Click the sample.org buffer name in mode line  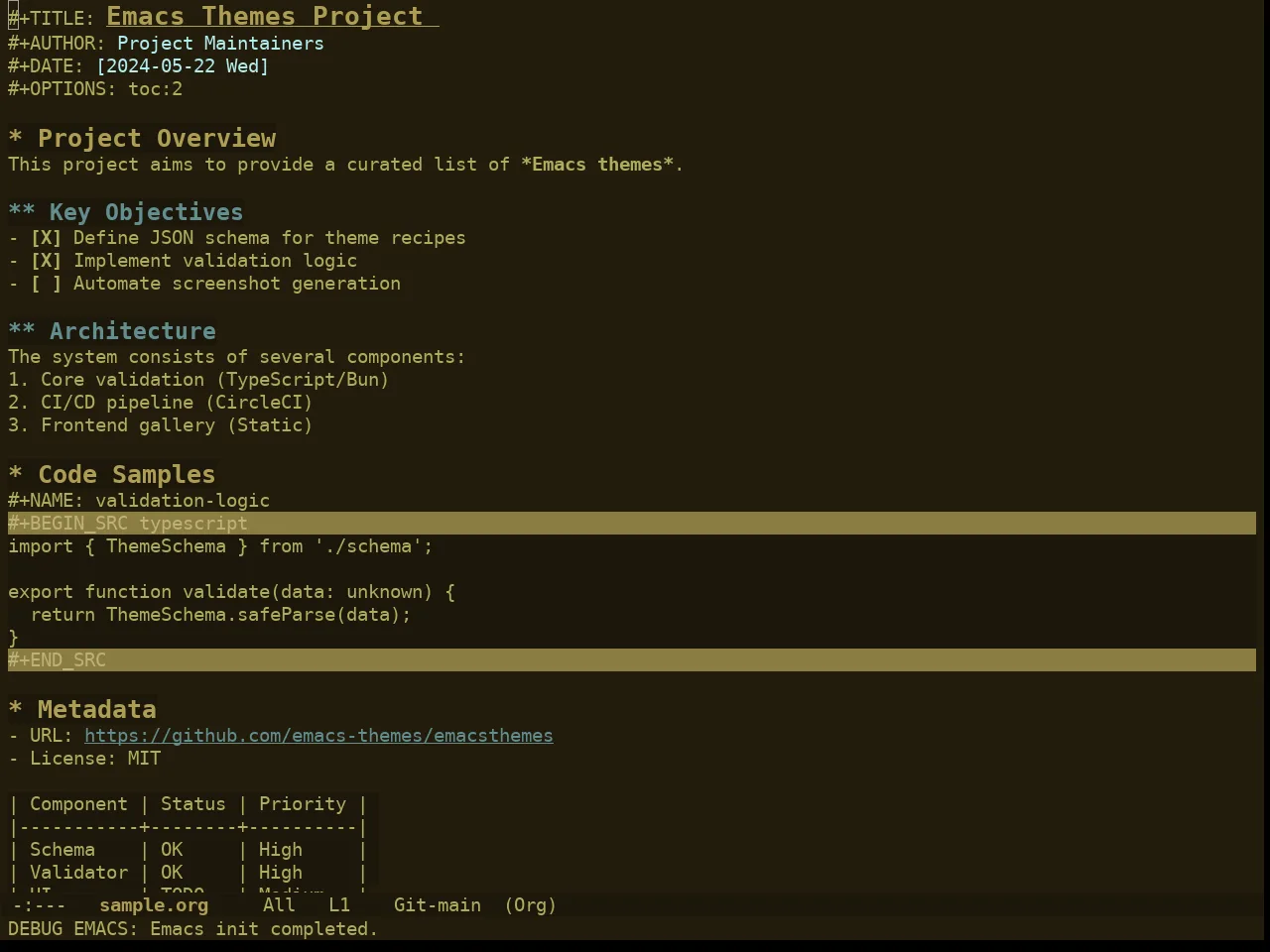154,905
